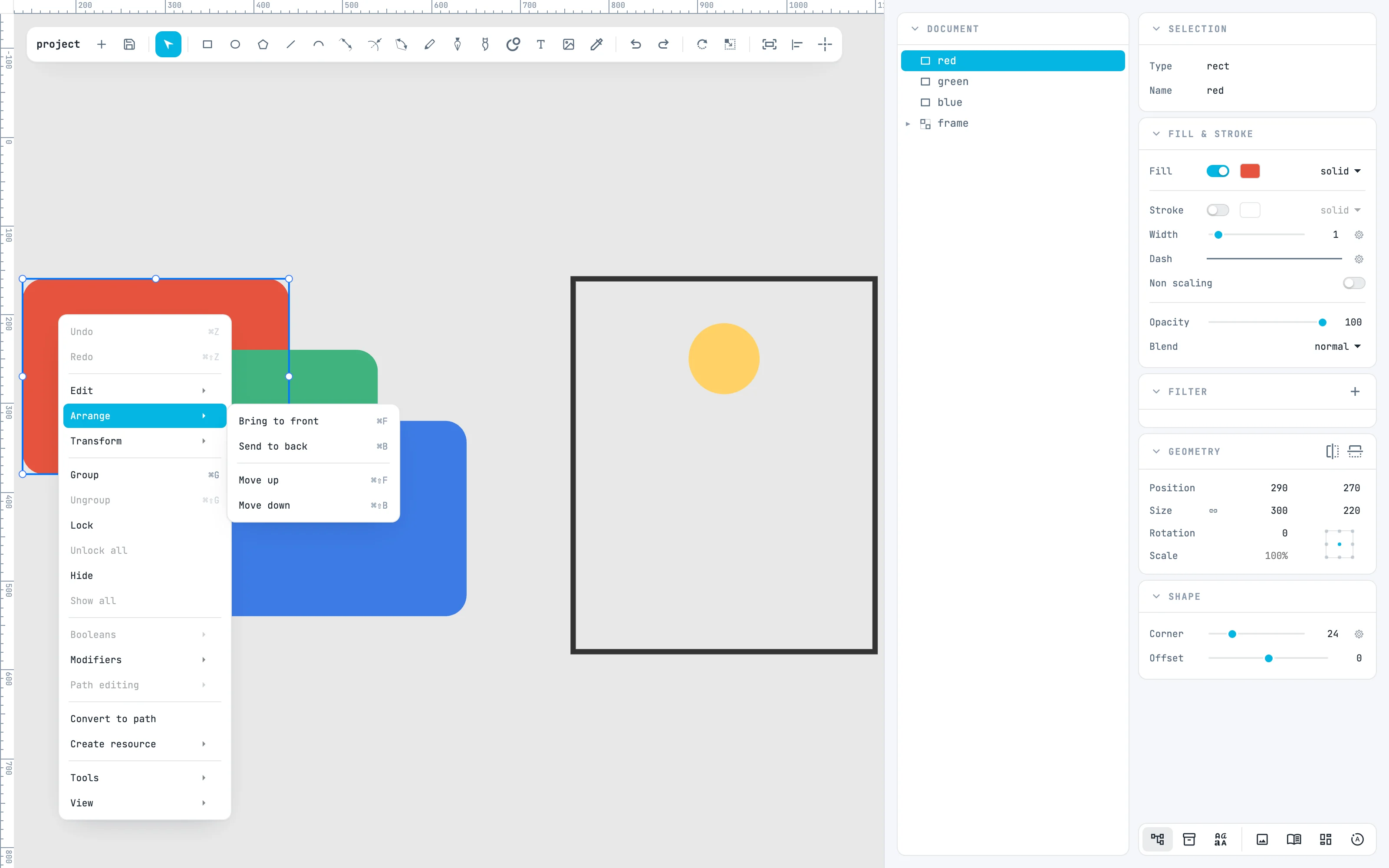Expand the frame layer in document tree
1389x868 pixels.
(908, 123)
